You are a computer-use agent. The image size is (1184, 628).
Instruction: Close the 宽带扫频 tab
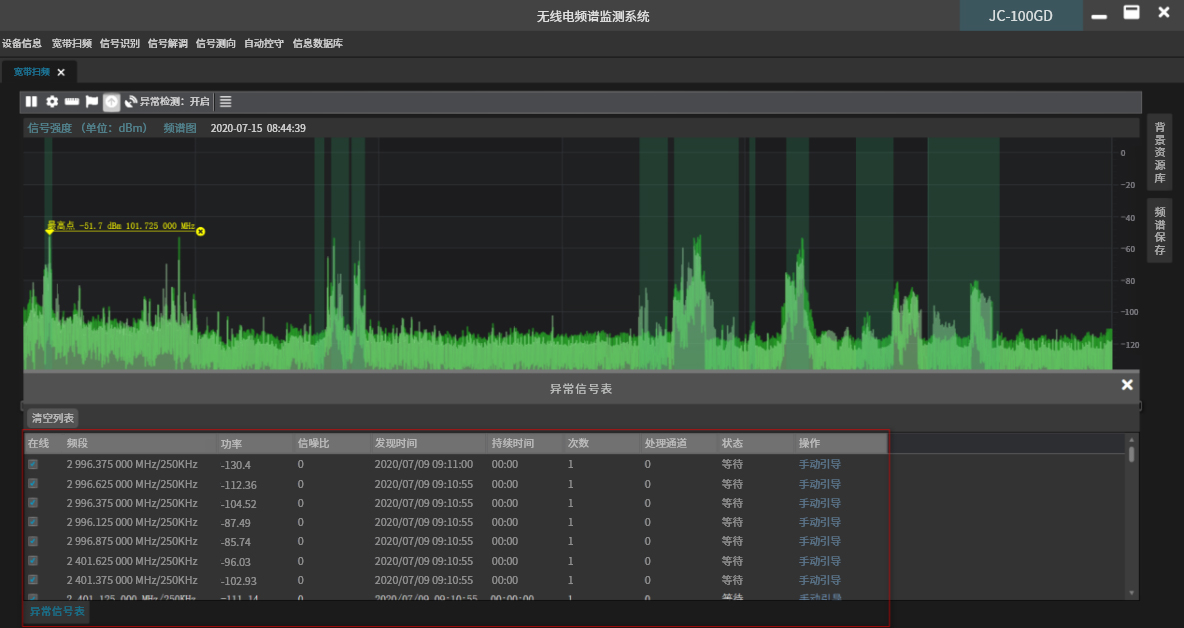[x=61, y=72]
